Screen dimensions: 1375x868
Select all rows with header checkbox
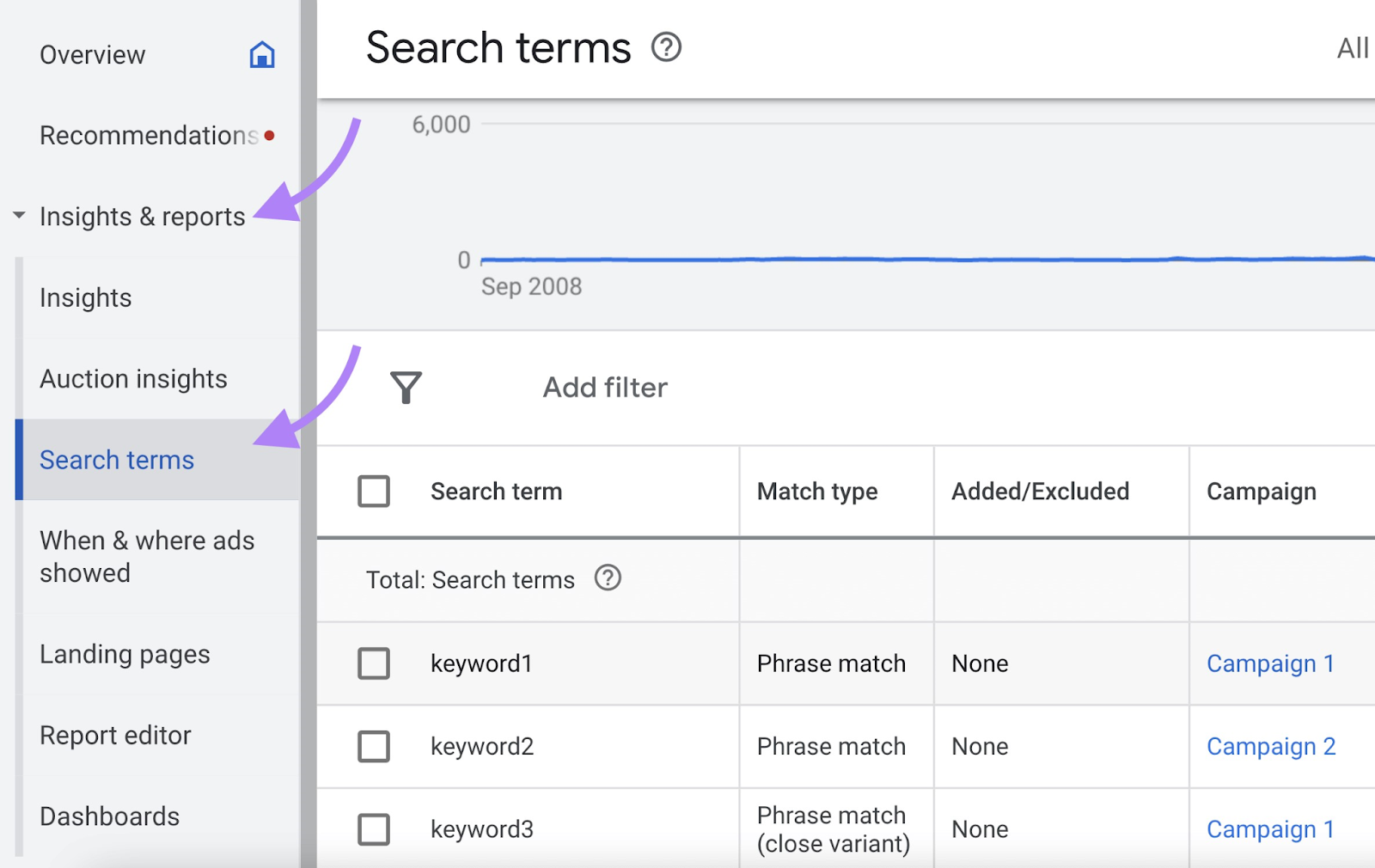(374, 492)
